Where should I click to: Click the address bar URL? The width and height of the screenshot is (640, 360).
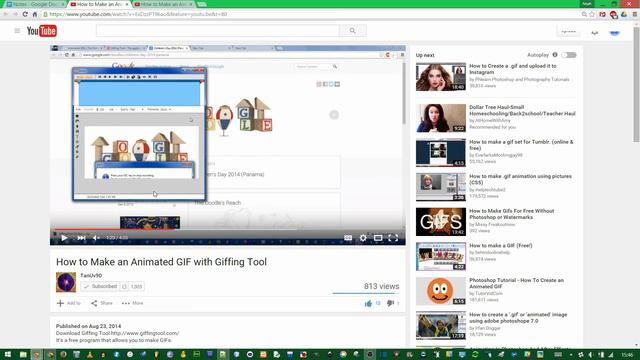[138, 14]
